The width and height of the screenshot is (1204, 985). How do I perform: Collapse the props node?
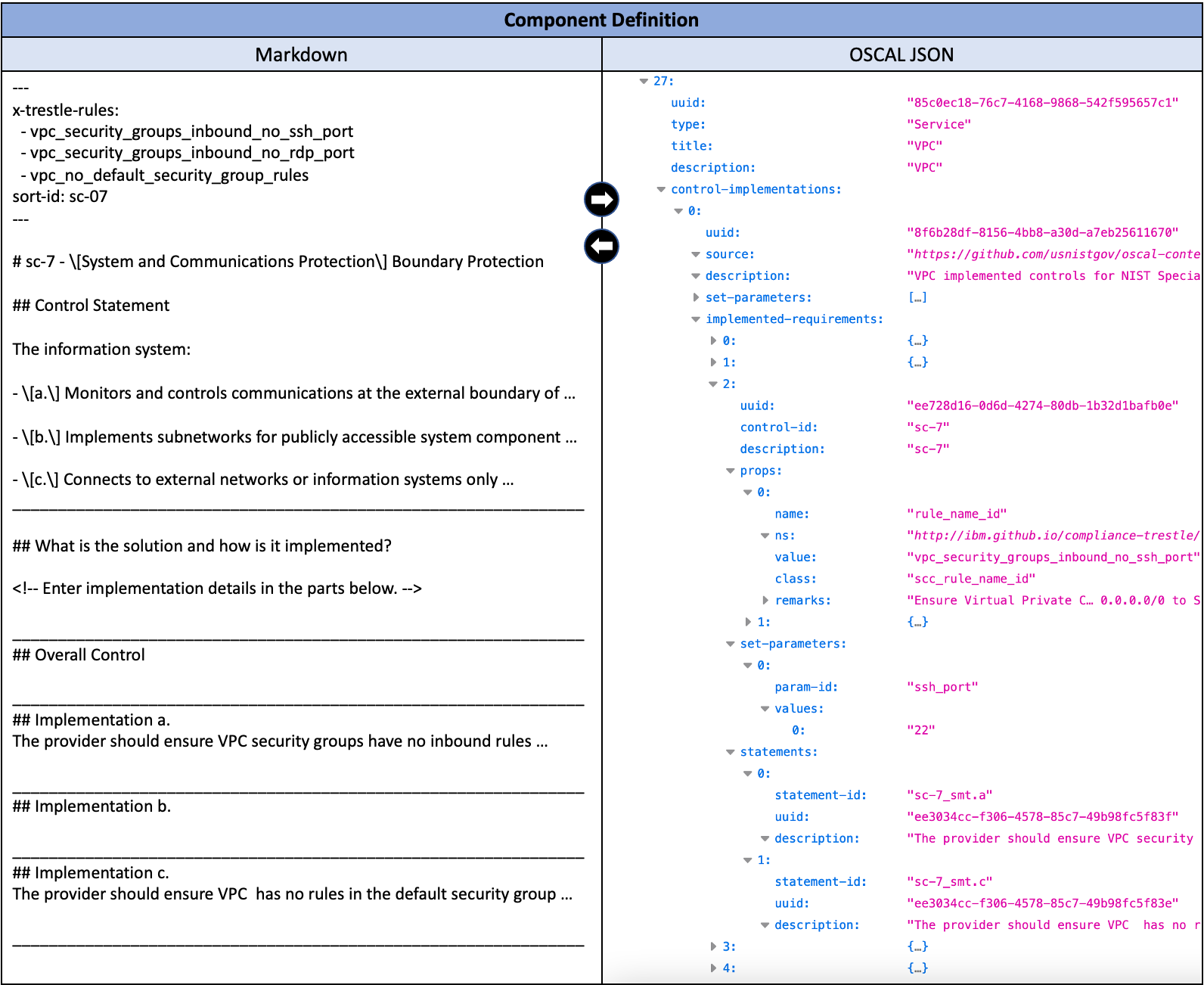pyautogui.click(x=731, y=471)
